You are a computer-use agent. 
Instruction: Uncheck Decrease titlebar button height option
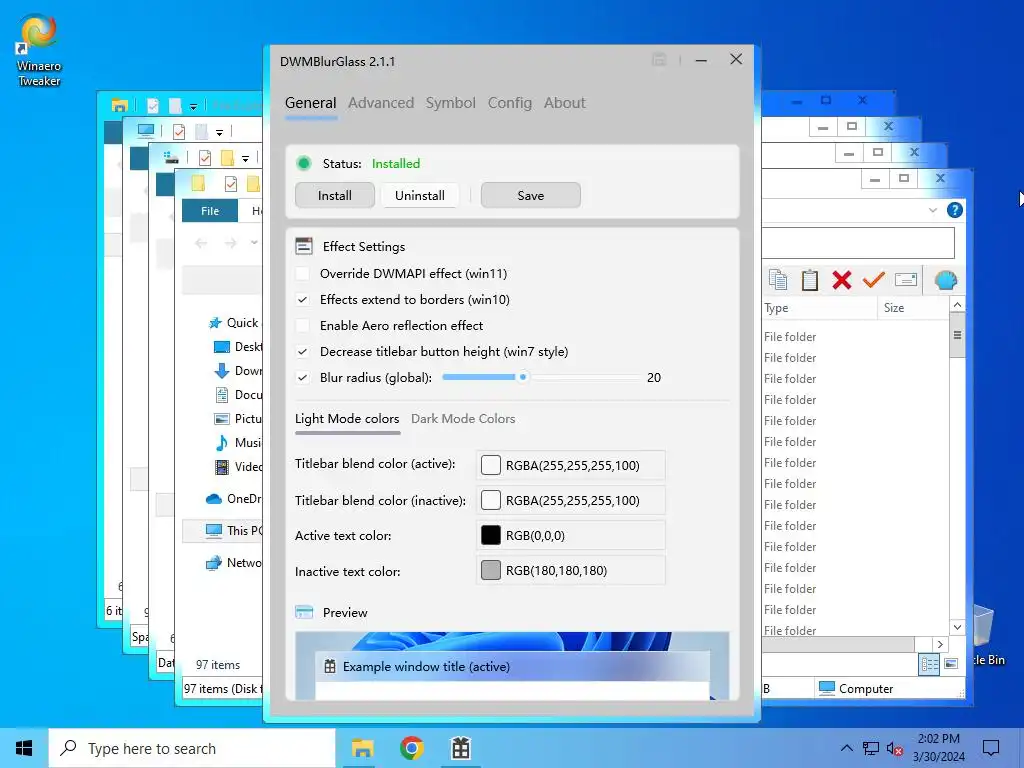click(302, 351)
